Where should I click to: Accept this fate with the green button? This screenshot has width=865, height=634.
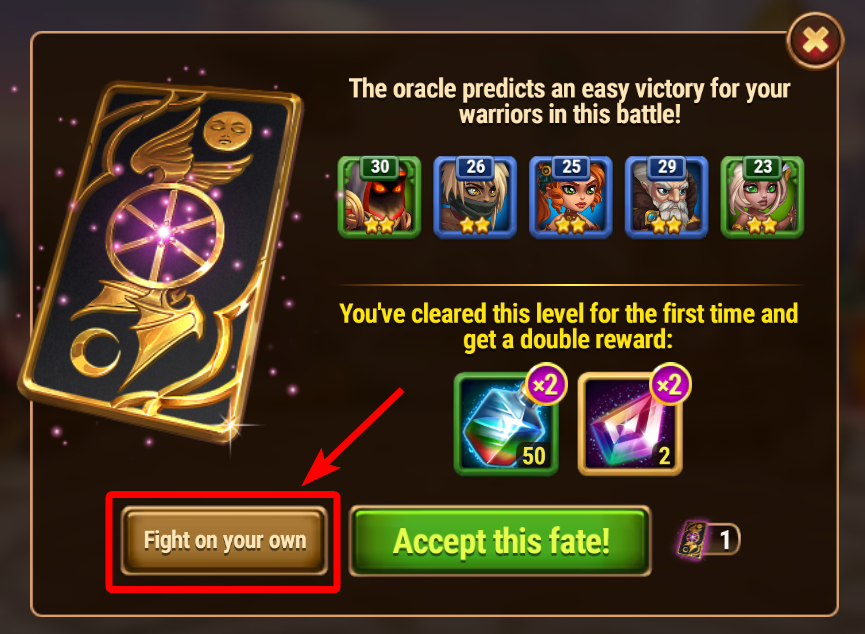point(500,541)
